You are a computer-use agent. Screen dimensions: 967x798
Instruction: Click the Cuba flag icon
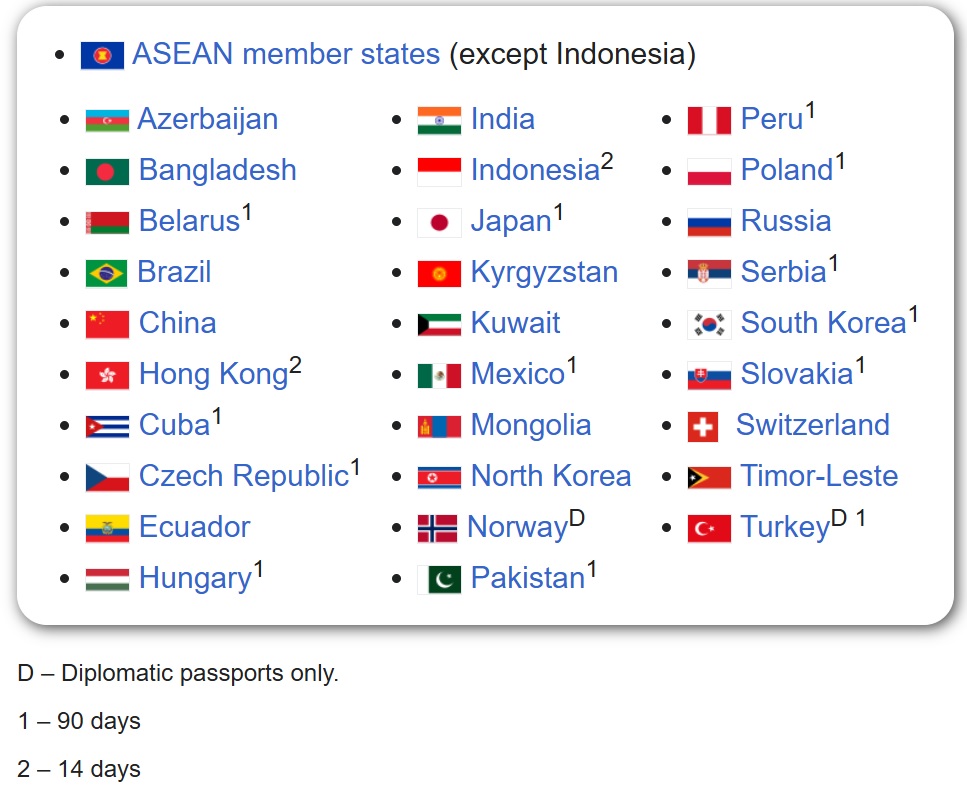pos(107,427)
